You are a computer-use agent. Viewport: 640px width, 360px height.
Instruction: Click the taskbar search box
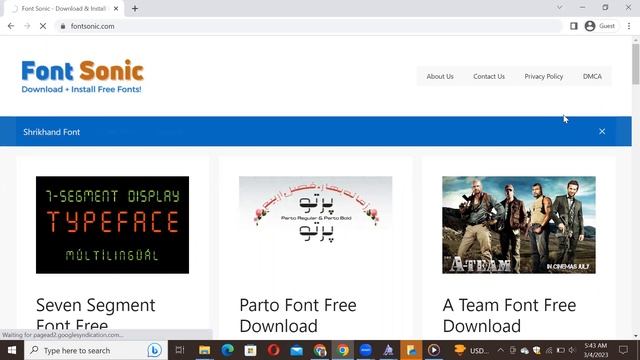tap(96, 350)
